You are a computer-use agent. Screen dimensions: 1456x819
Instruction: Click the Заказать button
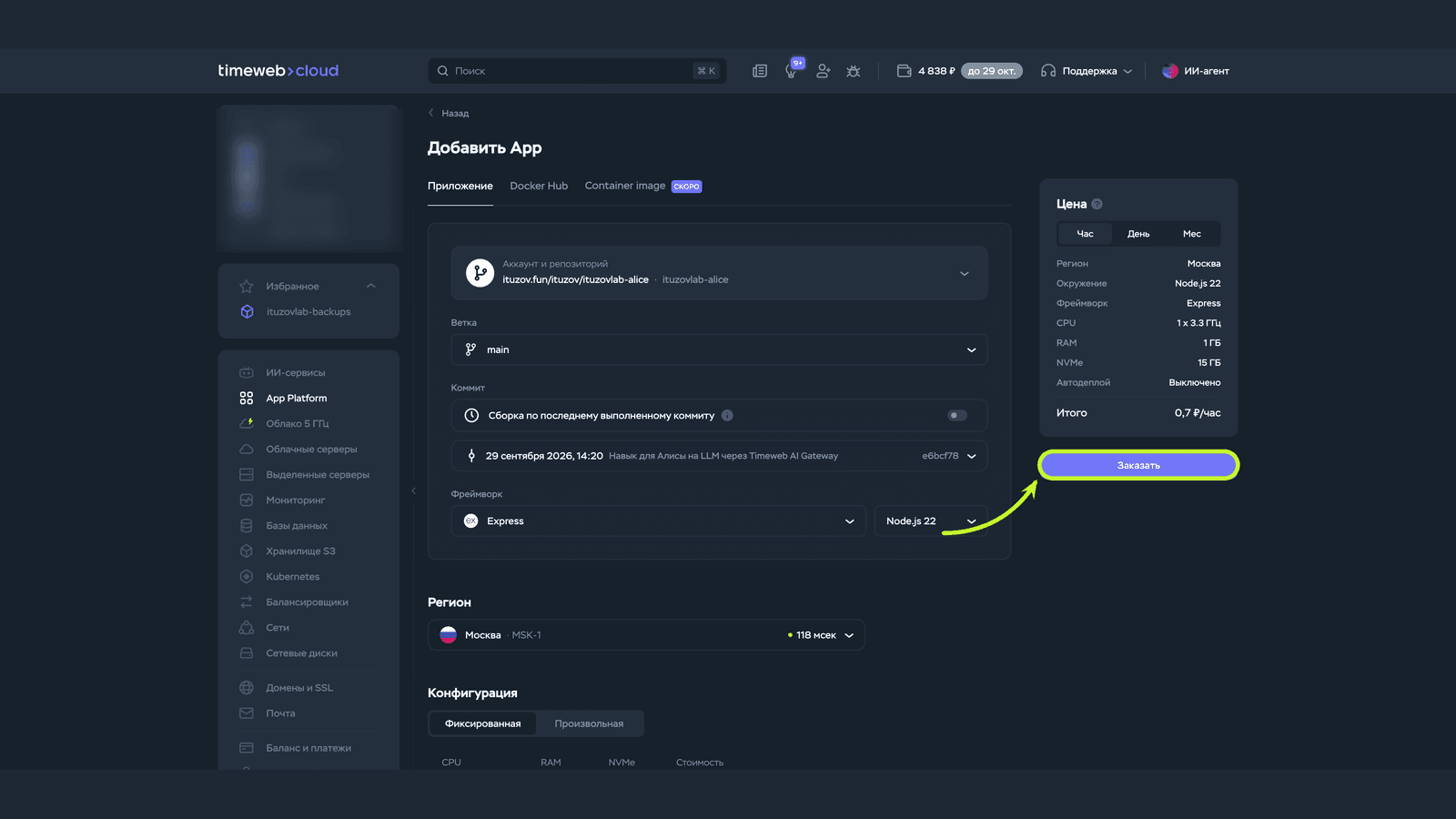tap(1138, 465)
